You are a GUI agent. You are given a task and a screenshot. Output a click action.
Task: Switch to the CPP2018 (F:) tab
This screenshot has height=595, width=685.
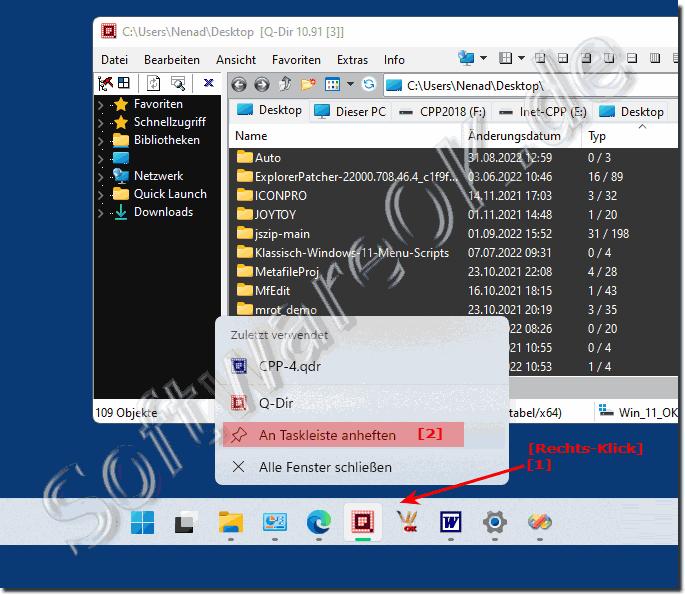pos(441,112)
